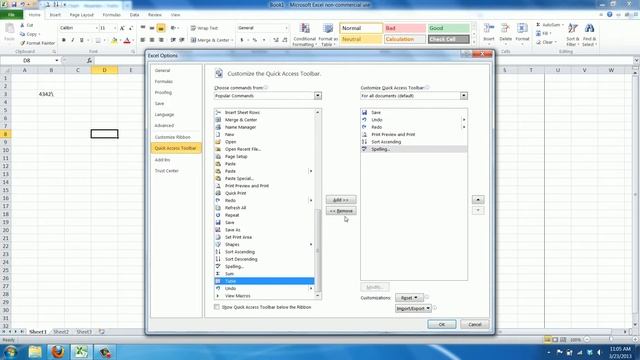This screenshot has width=640, height=360.
Task: Apply bold formatting in the ribbon
Action: pyautogui.click(x=64, y=40)
